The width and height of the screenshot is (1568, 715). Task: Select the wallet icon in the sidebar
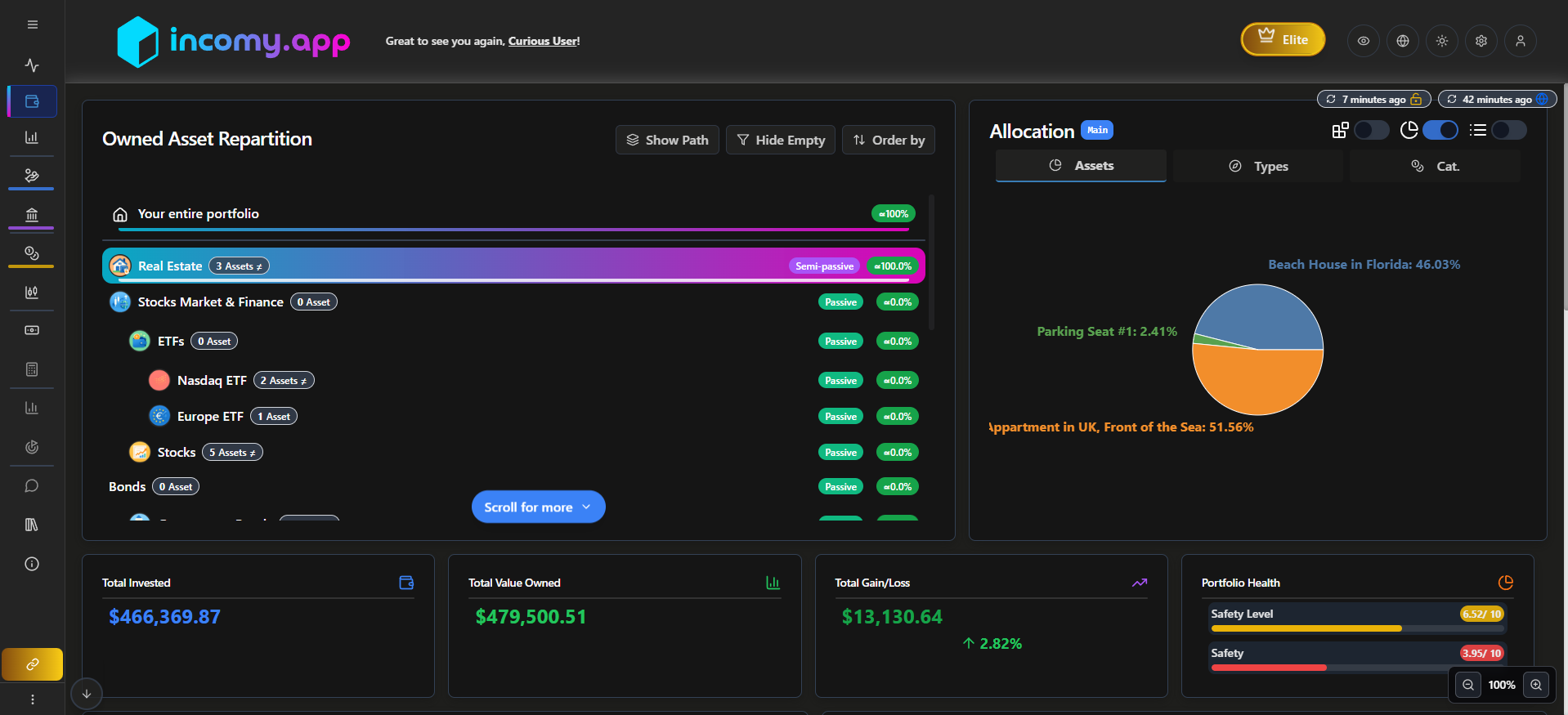[32, 101]
